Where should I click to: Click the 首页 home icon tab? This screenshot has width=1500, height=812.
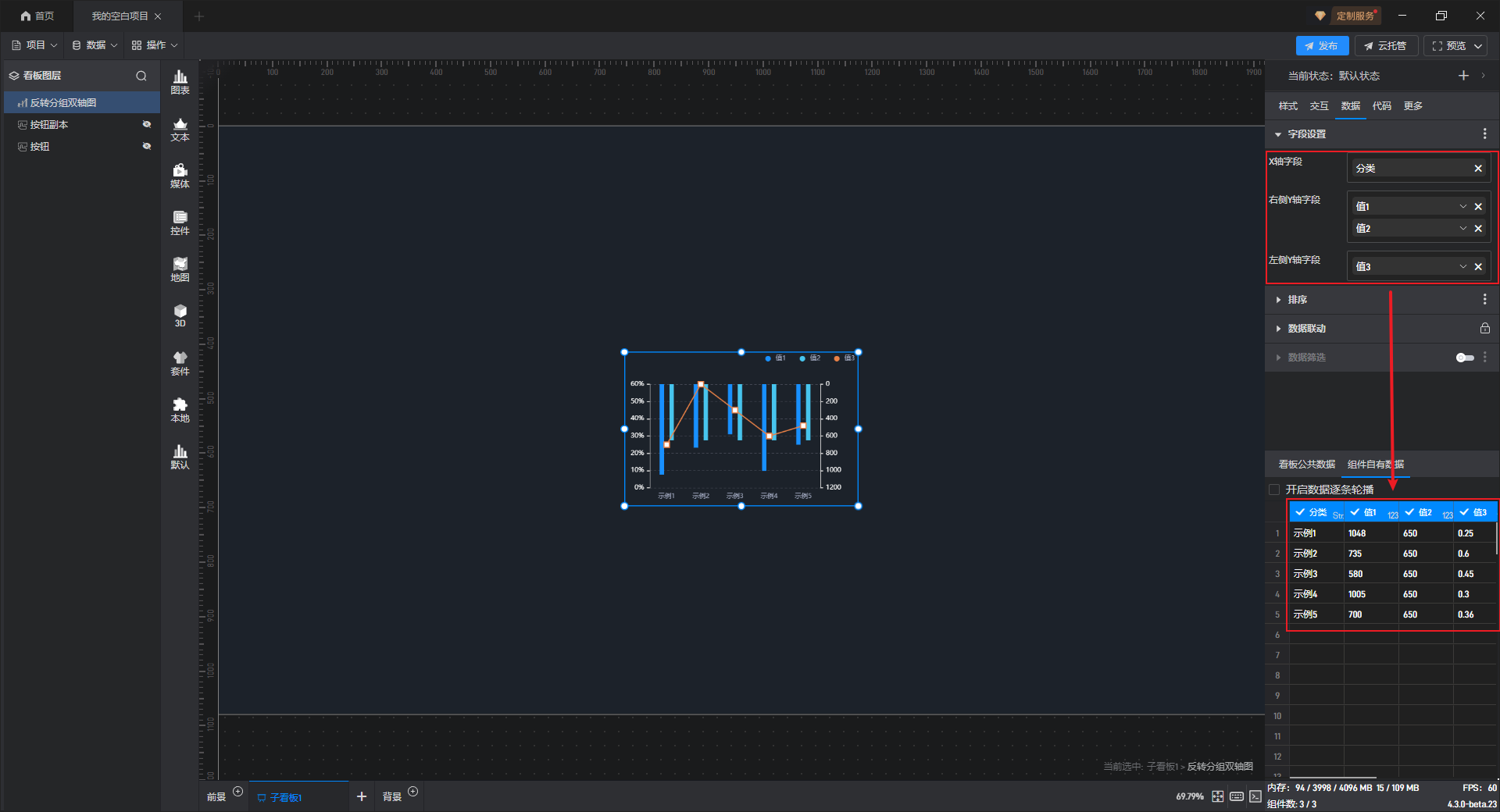[x=37, y=16]
